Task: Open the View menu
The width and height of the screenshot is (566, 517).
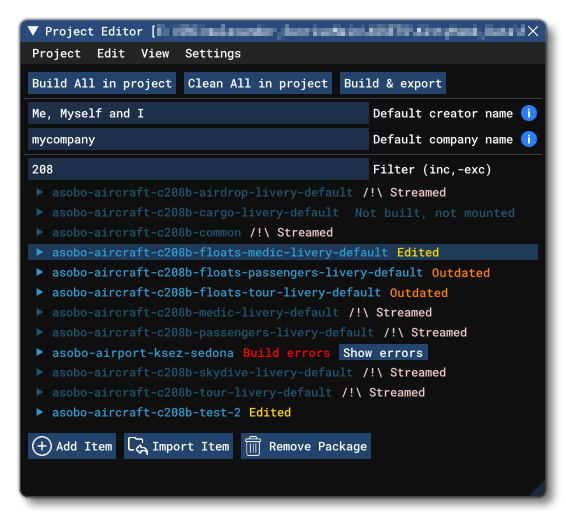Action: click(155, 53)
